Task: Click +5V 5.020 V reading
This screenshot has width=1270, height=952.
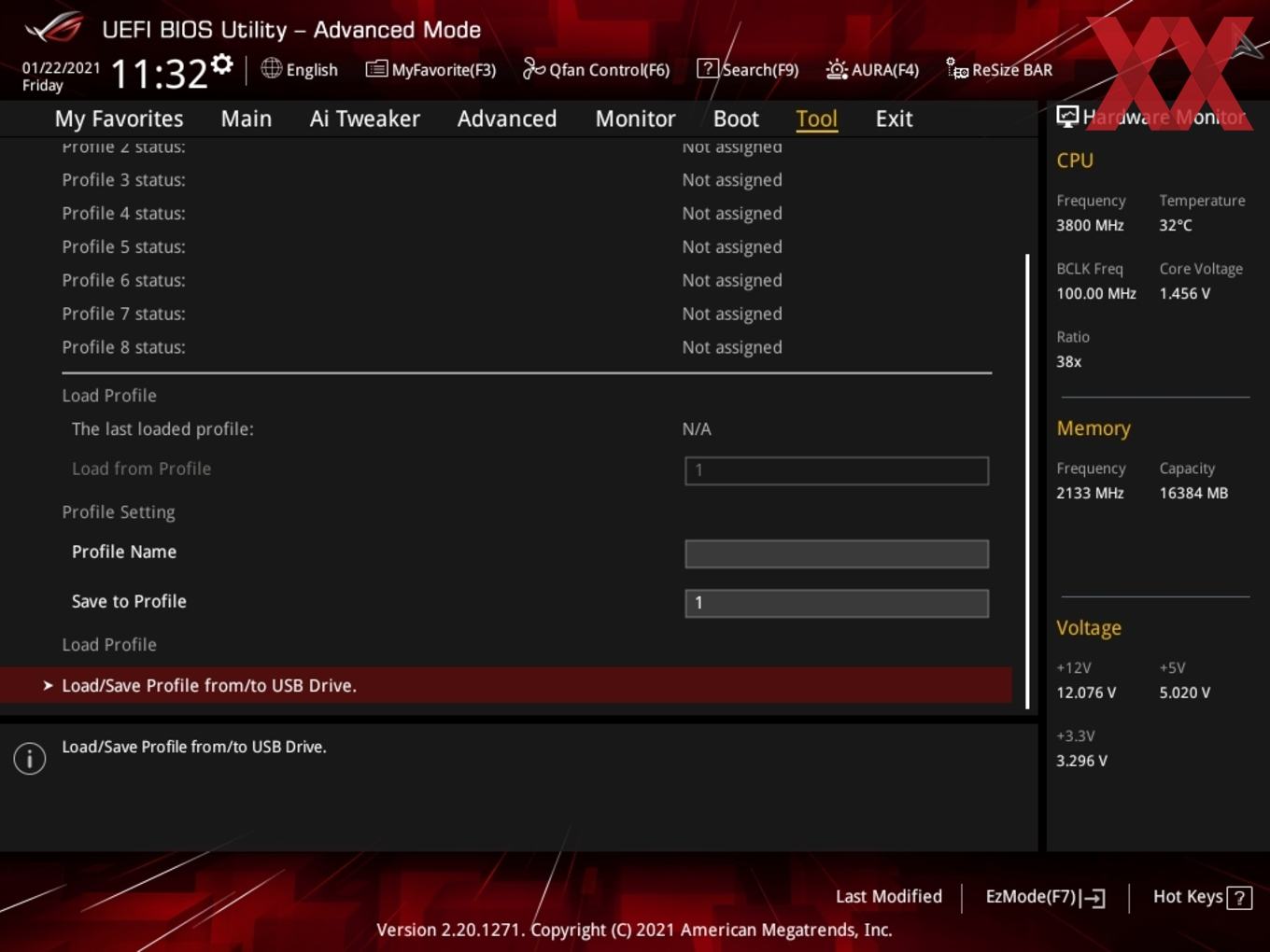Action: click(1184, 693)
